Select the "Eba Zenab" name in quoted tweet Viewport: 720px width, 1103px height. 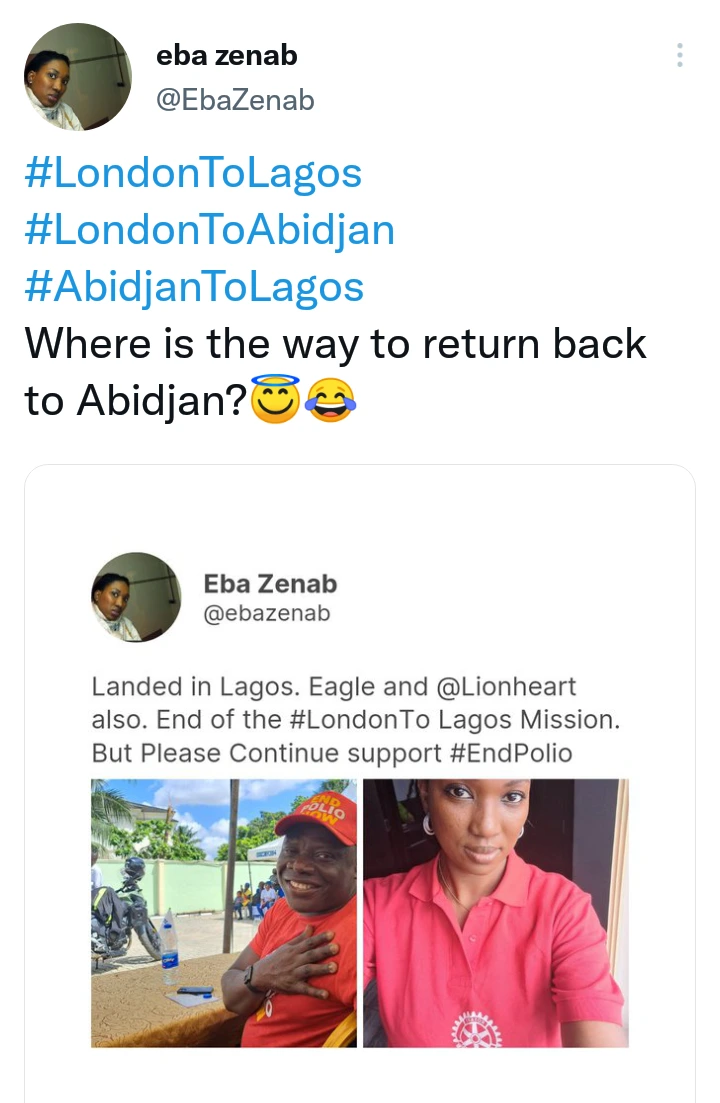(270, 583)
